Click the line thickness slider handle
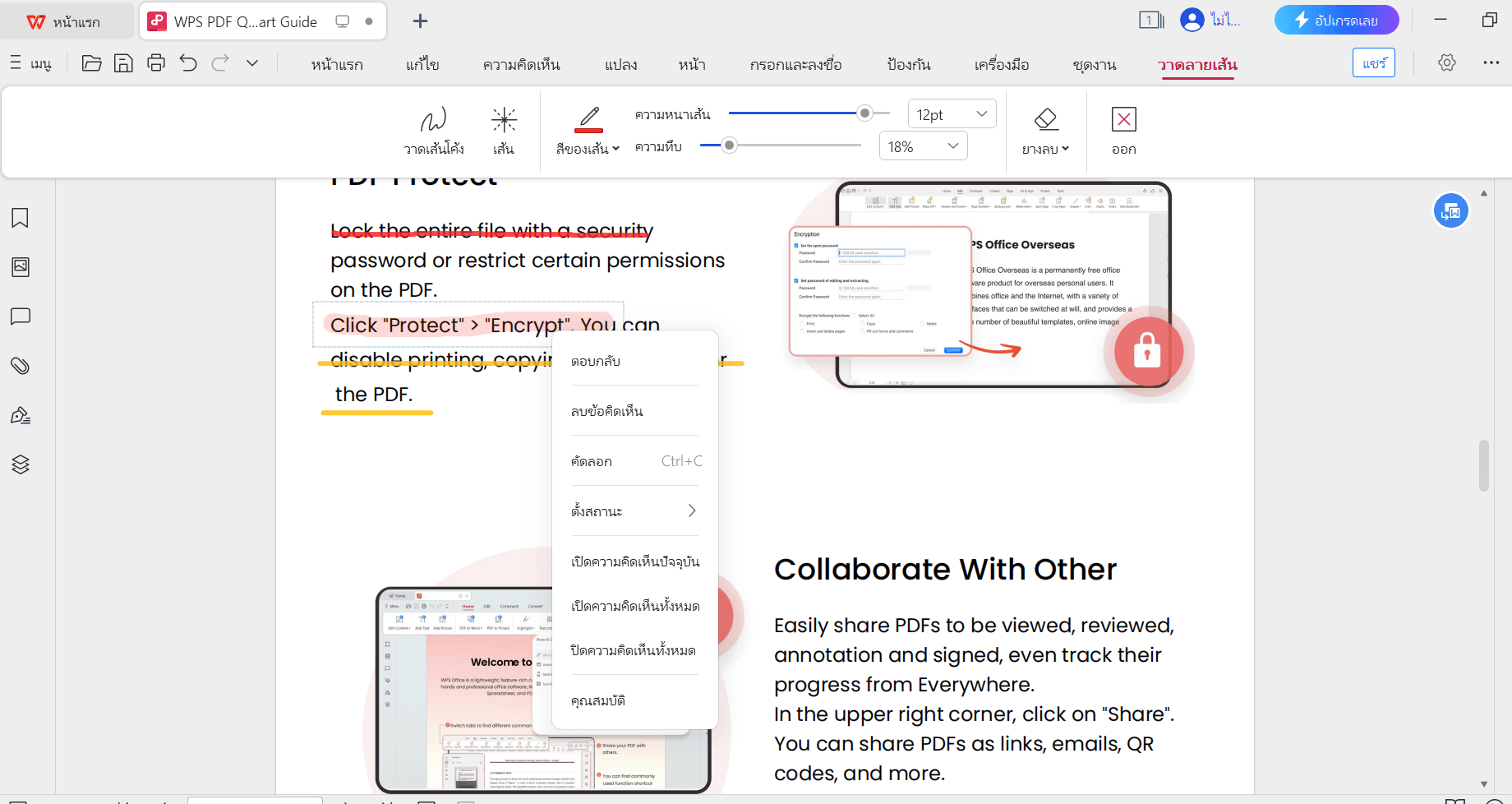Viewport: 1512px width, 804px height. pyautogui.click(x=864, y=113)
